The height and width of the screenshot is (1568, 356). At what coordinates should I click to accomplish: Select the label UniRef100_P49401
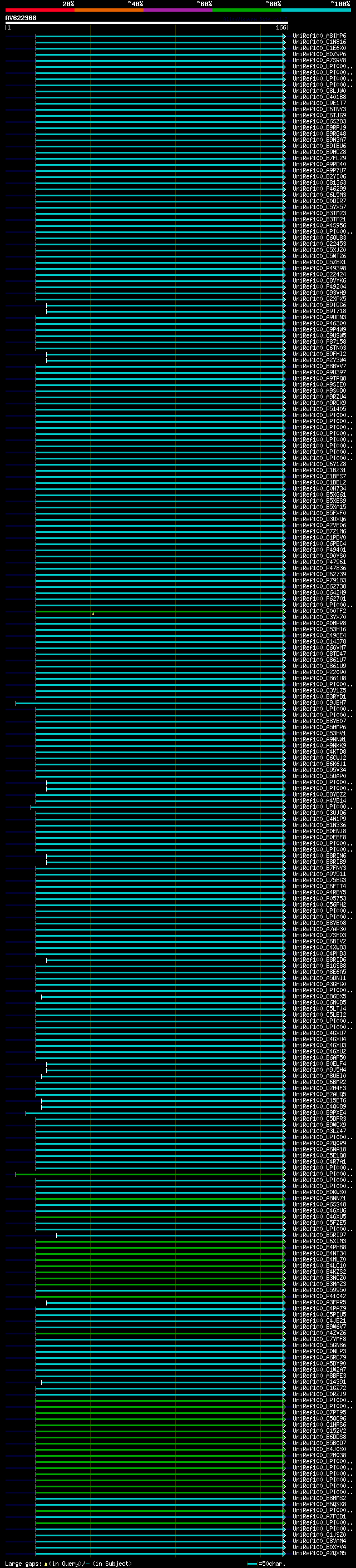319,550
